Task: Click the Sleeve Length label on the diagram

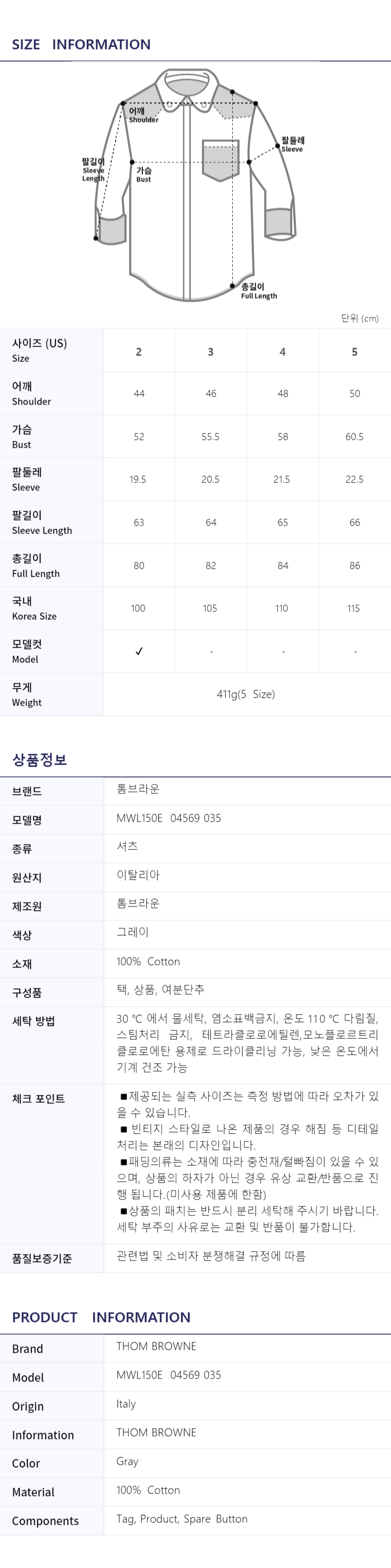Action: 93,169
